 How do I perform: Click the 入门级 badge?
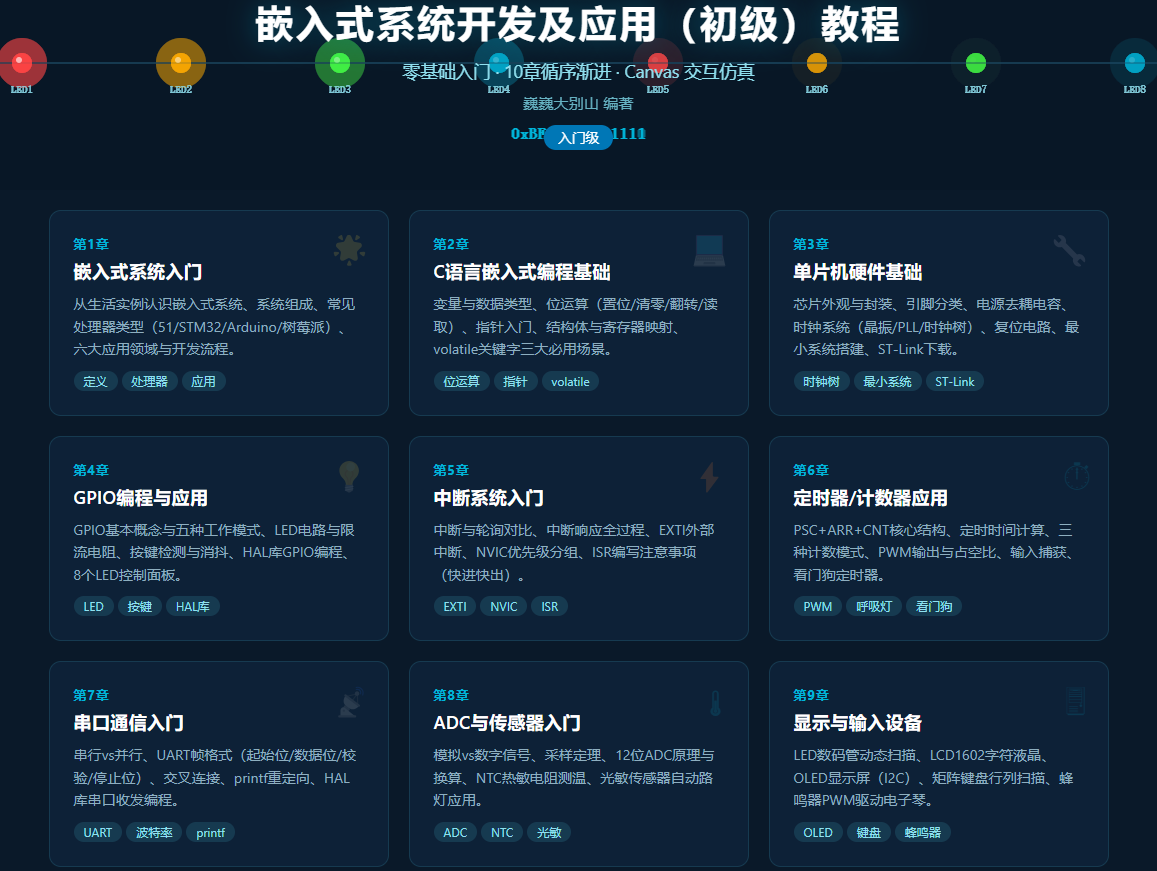pos(578,138)
